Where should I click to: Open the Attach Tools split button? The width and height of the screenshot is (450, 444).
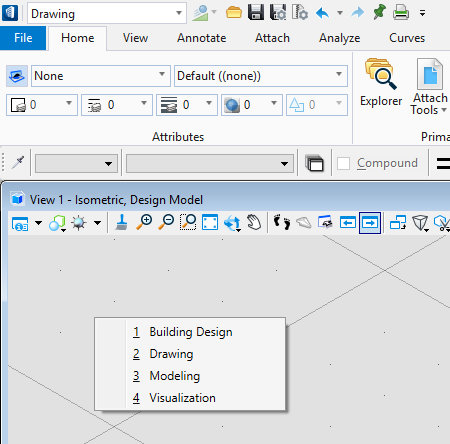(x=430, y=86)
